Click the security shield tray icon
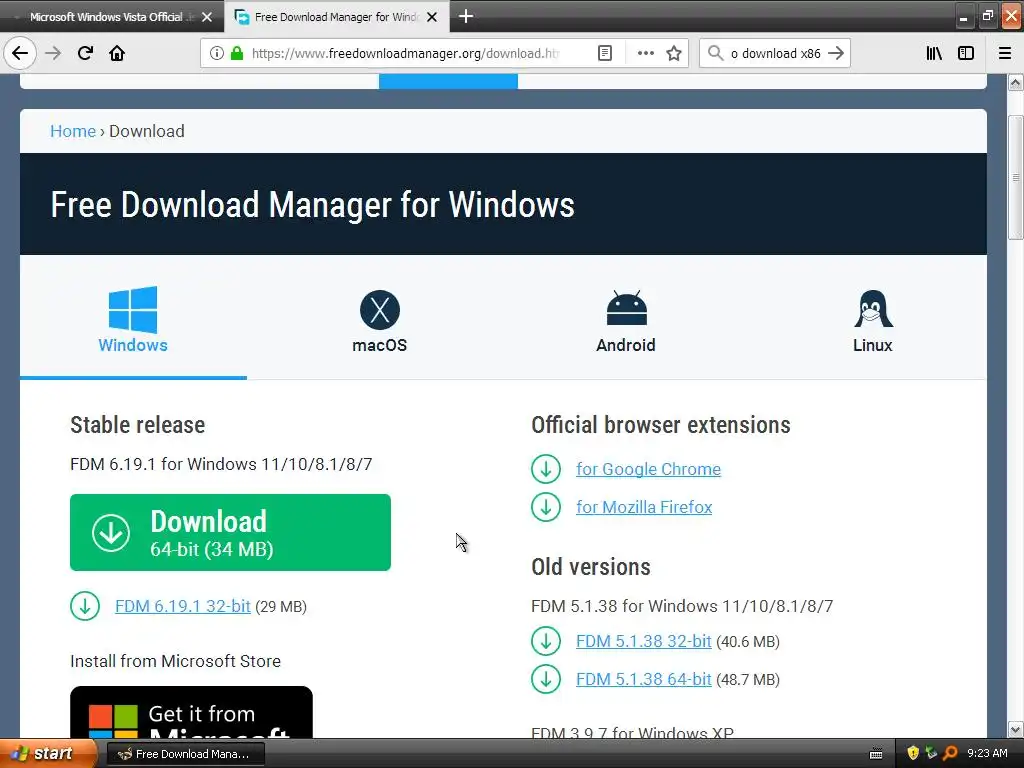1024x768 pixels. (913, 754)
